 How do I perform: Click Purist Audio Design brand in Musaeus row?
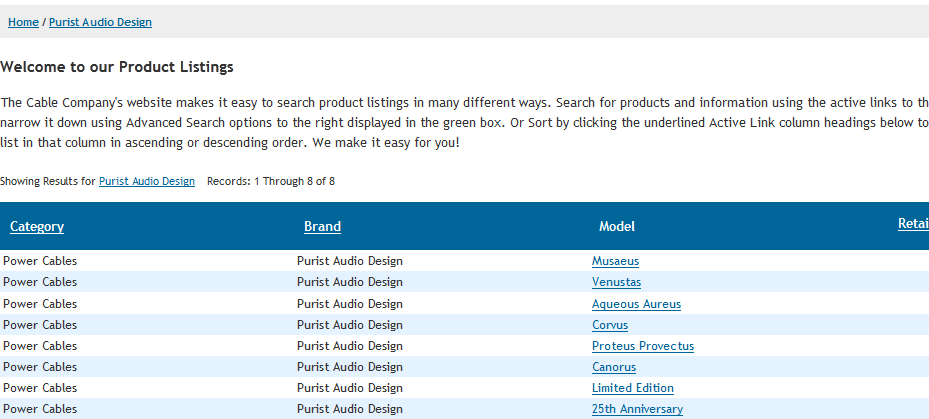pyautogui.click(x=350, y=261)
